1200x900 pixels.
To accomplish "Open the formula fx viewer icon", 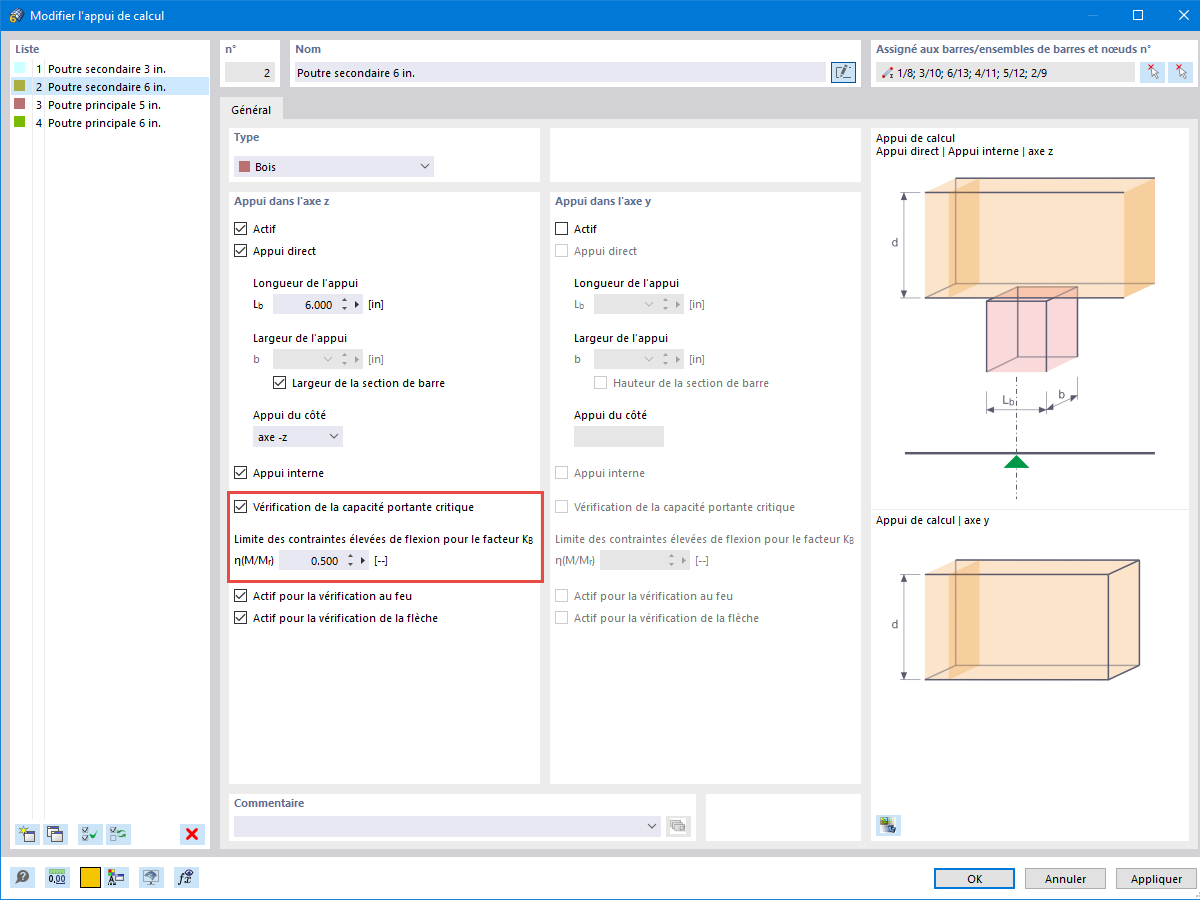I will (x=186, y=878).
